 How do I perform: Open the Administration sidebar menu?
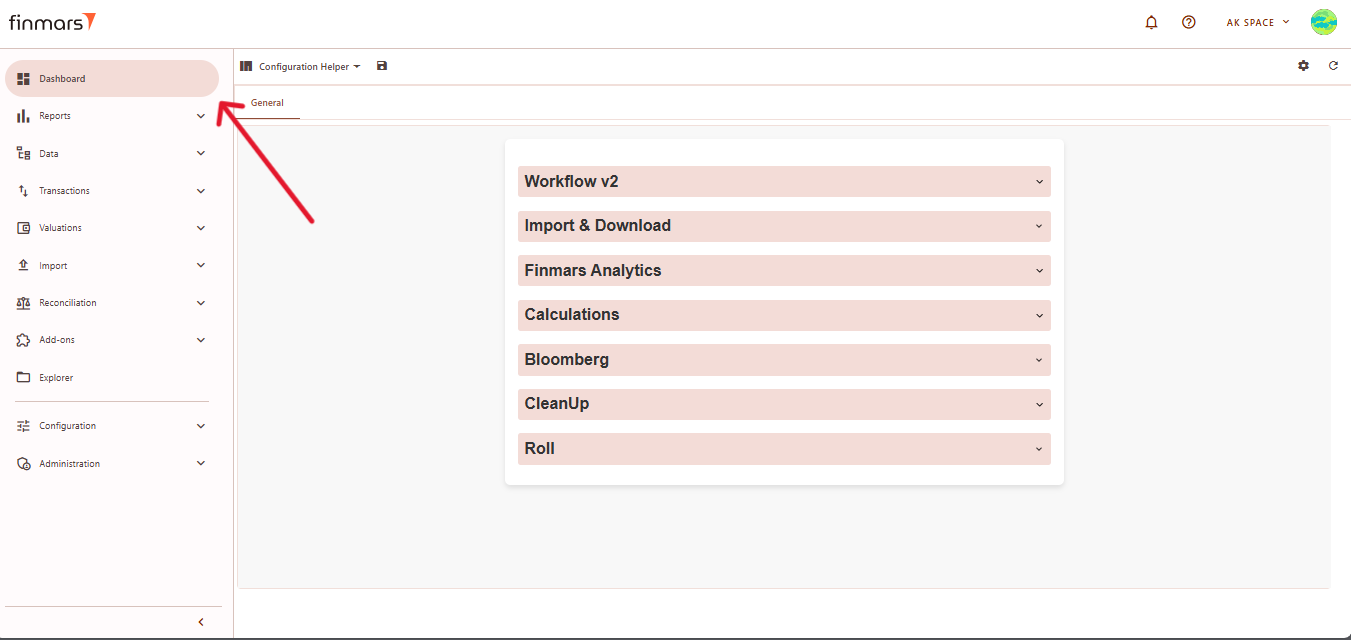coord(110,464)
